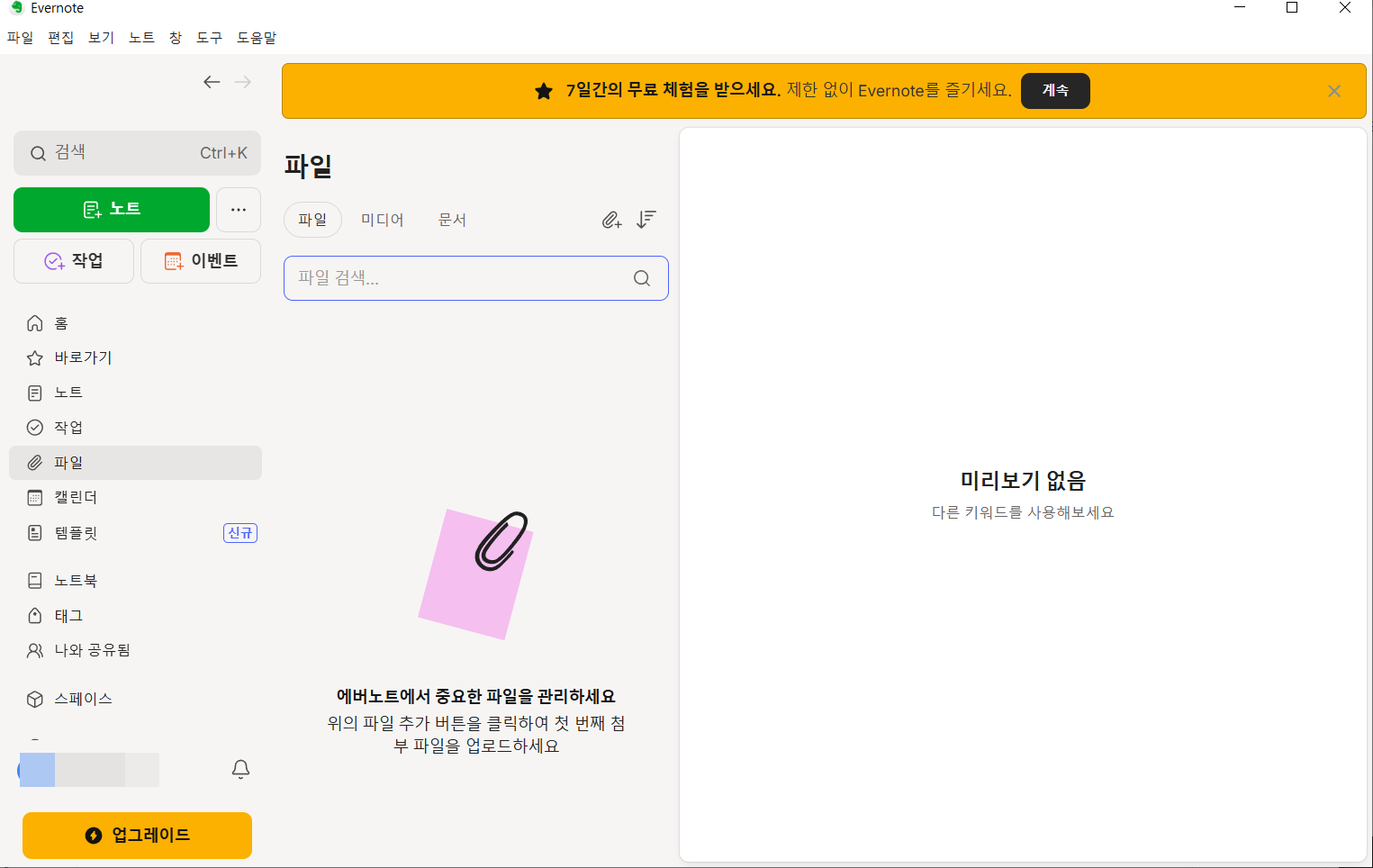The width and height of the screenshot is (1373, 868).
Task: Maximize the Evernote window
Action: tap(1292, 8)
